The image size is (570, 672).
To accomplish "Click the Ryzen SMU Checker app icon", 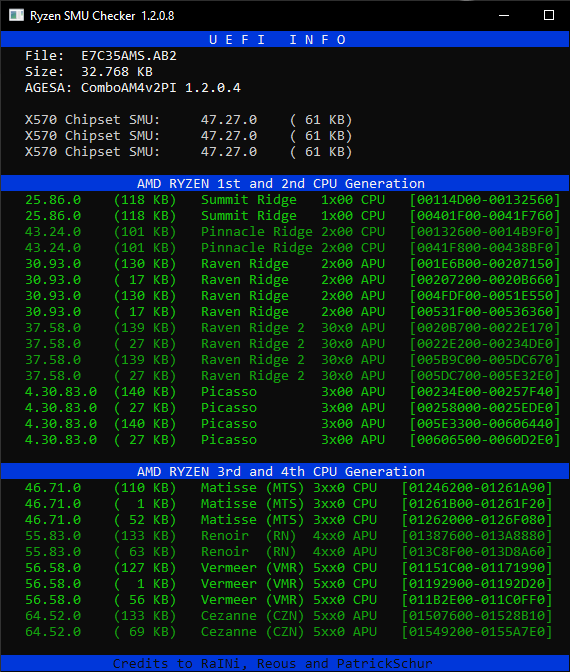I will click(x=16, y=15).
